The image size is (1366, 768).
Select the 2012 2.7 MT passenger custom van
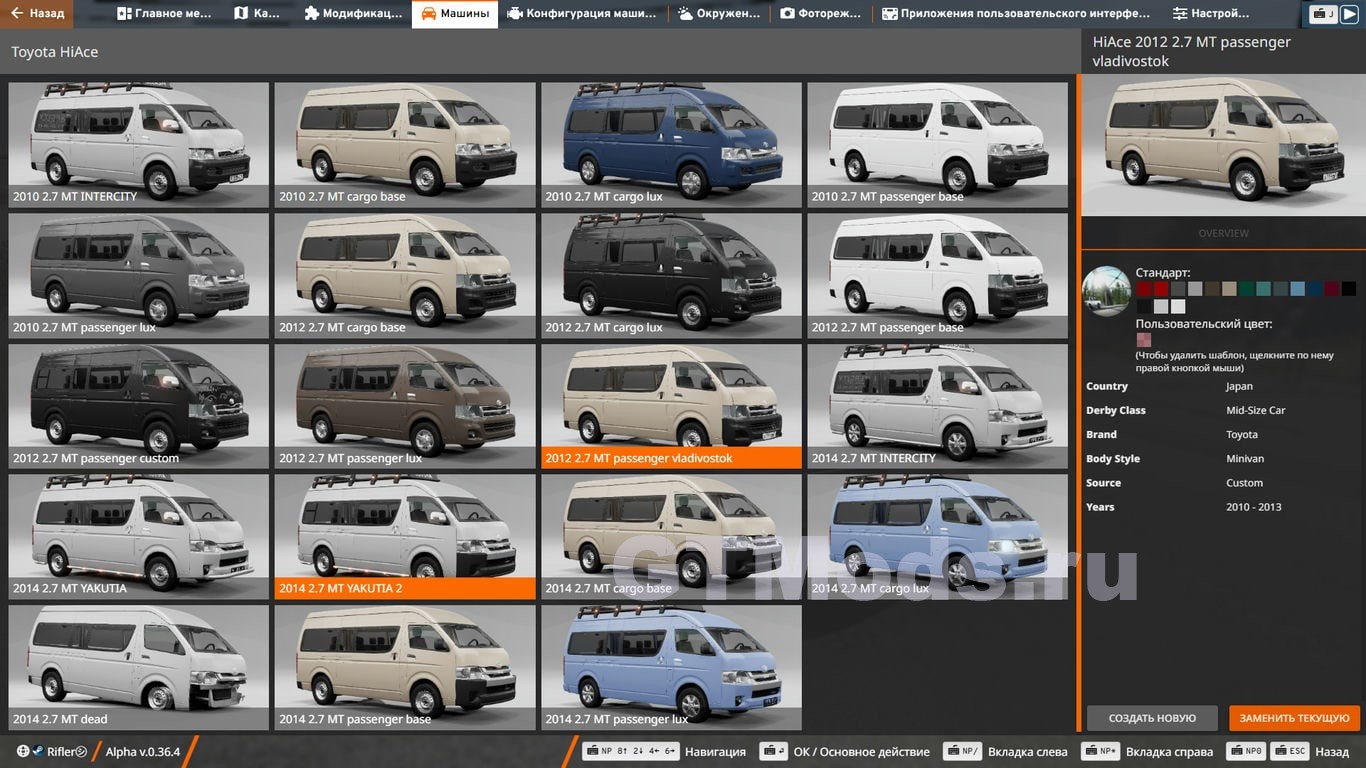(x=139, y=406)
